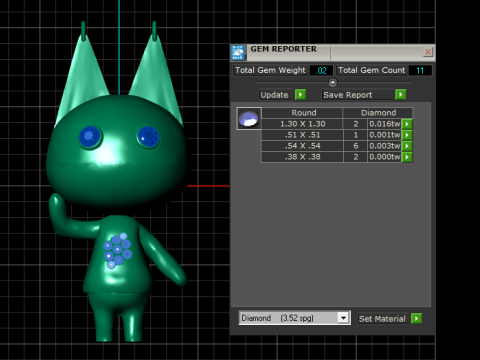Click the 0.000tw weight cell

[x=384, y=157]
